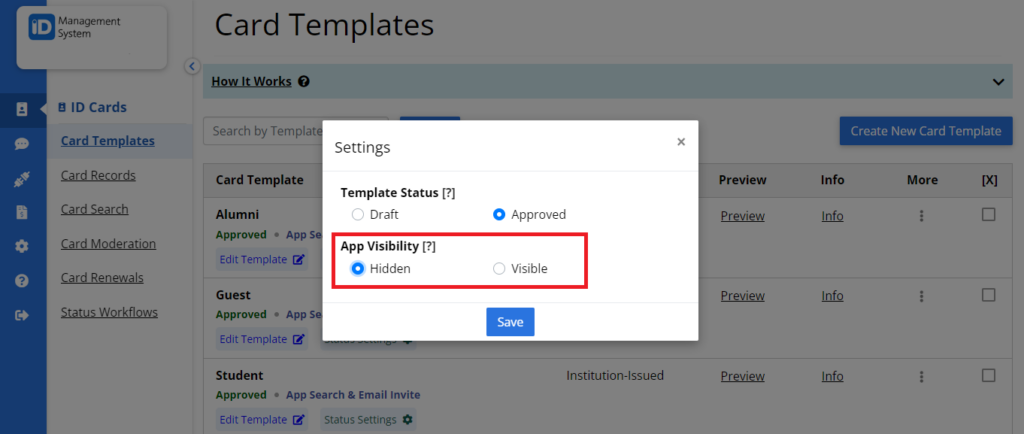Open the Student row three-dot More menu
The height and width of the screenshot is (434, 1024).
click(x=921, y=377)
